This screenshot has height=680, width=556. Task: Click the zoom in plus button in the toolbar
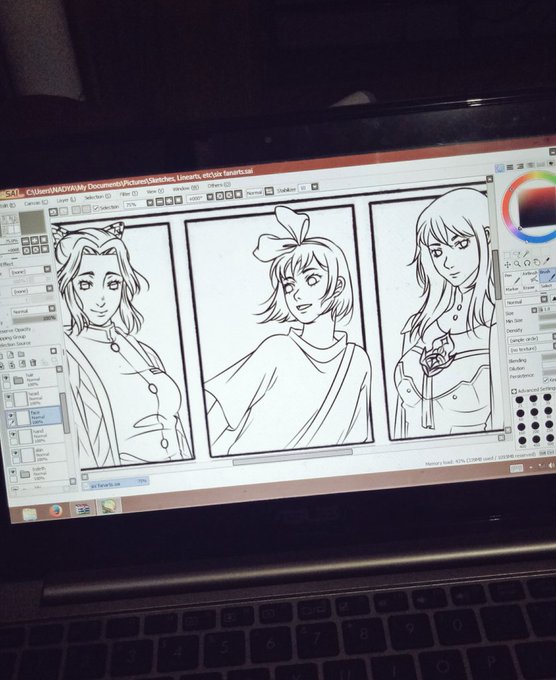[169, 201]
